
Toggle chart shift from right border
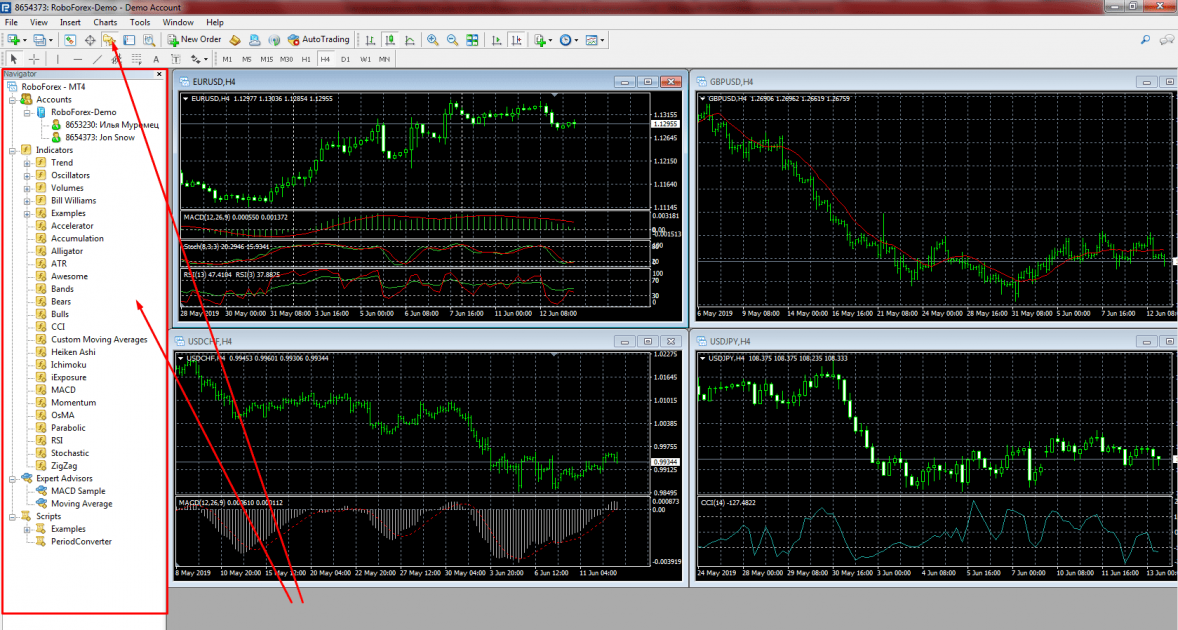[x=516, y=40]
